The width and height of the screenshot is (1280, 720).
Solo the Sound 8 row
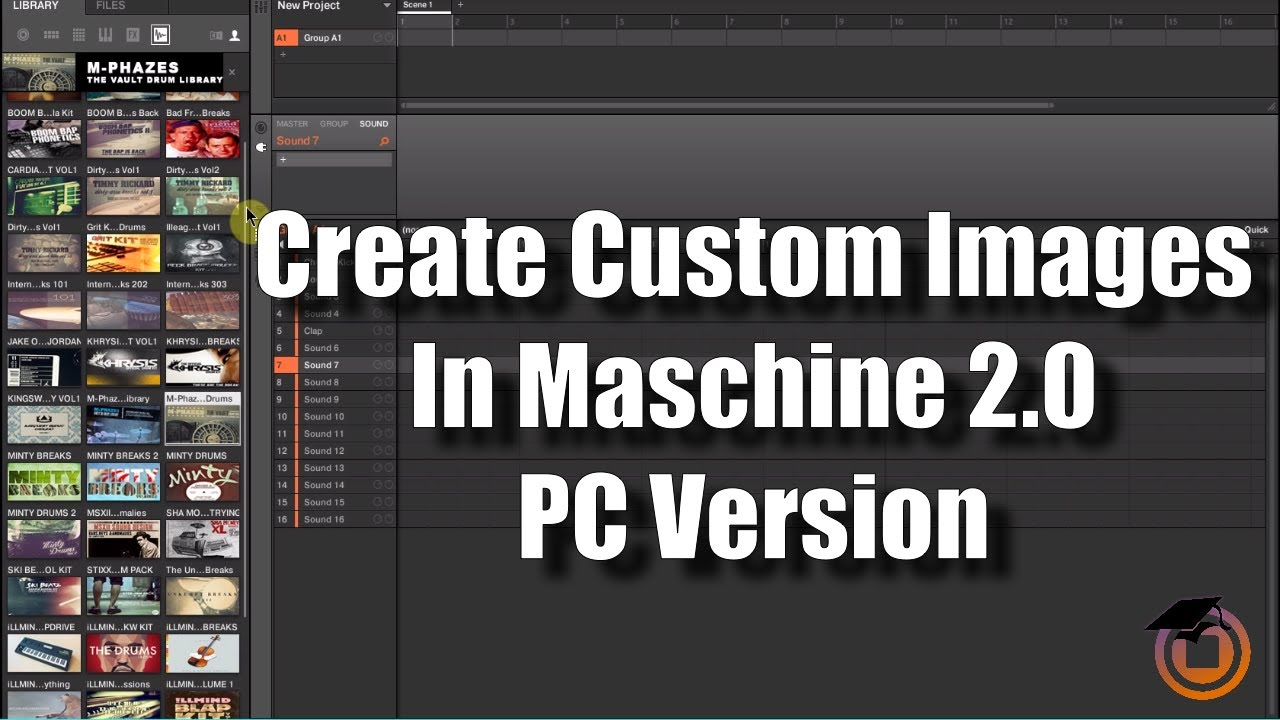[x=389, y=382]
